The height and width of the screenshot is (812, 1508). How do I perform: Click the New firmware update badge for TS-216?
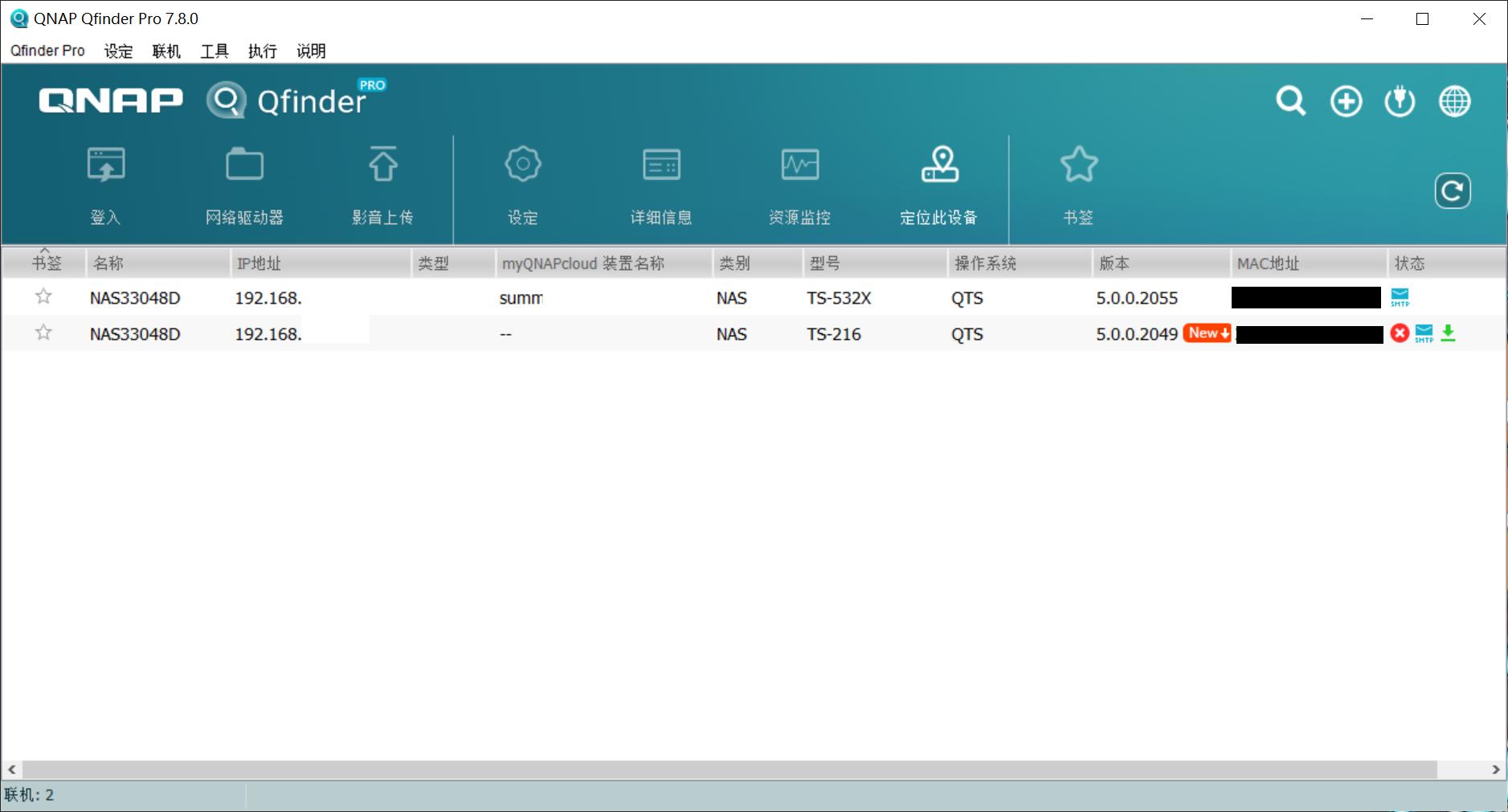(1206, 333)
